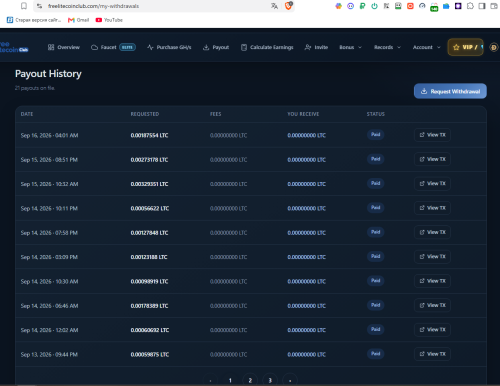Click the gold VIP star button

(466, 47)
